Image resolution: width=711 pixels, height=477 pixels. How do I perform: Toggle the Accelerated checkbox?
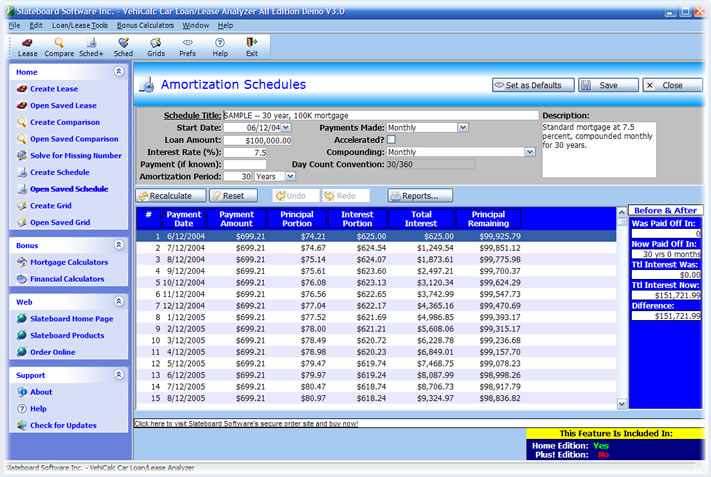click(391, 140)
